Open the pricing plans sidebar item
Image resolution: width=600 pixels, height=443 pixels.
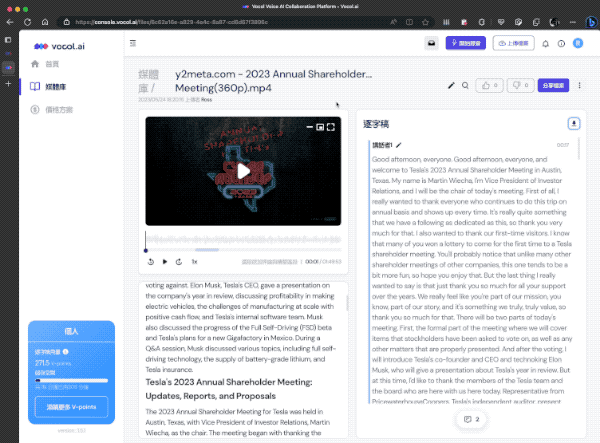tap(51, 110)
